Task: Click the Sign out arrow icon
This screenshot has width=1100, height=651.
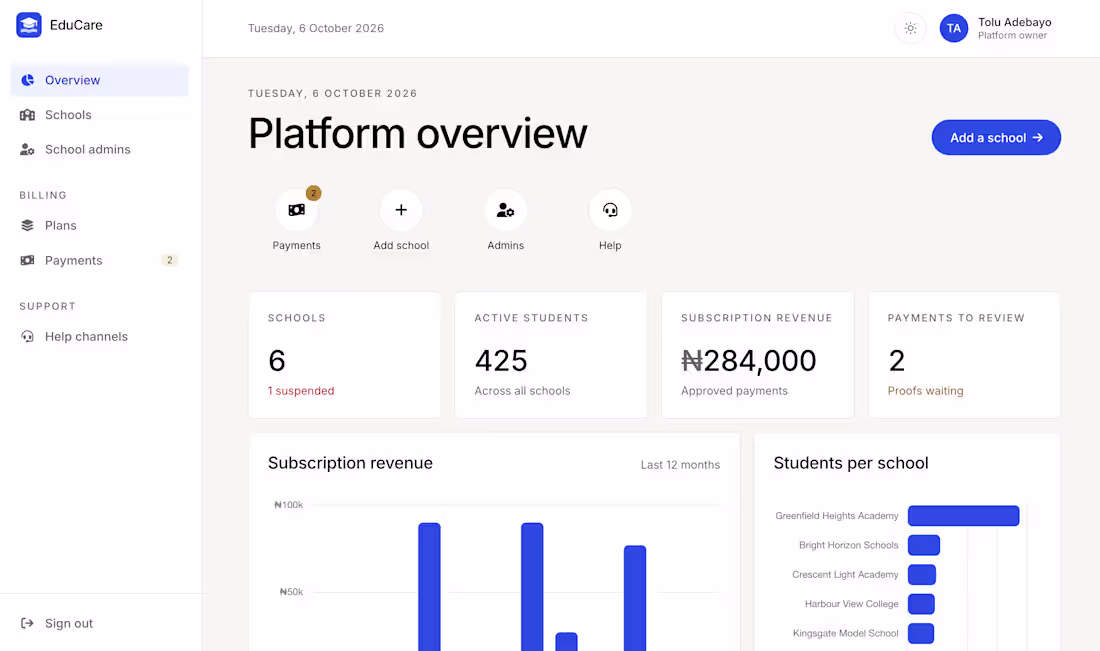Action: (27, 623)
